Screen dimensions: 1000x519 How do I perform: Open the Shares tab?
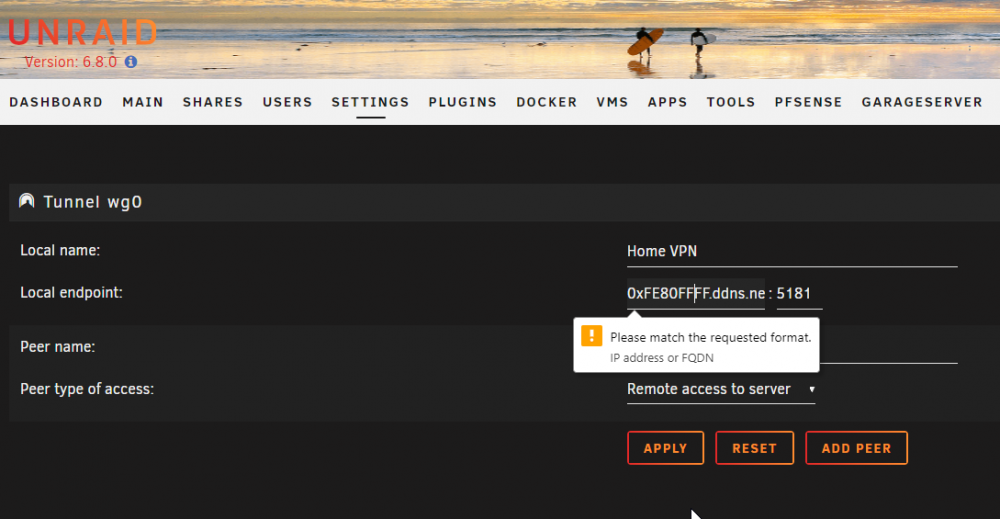click(x=213, y=102)
